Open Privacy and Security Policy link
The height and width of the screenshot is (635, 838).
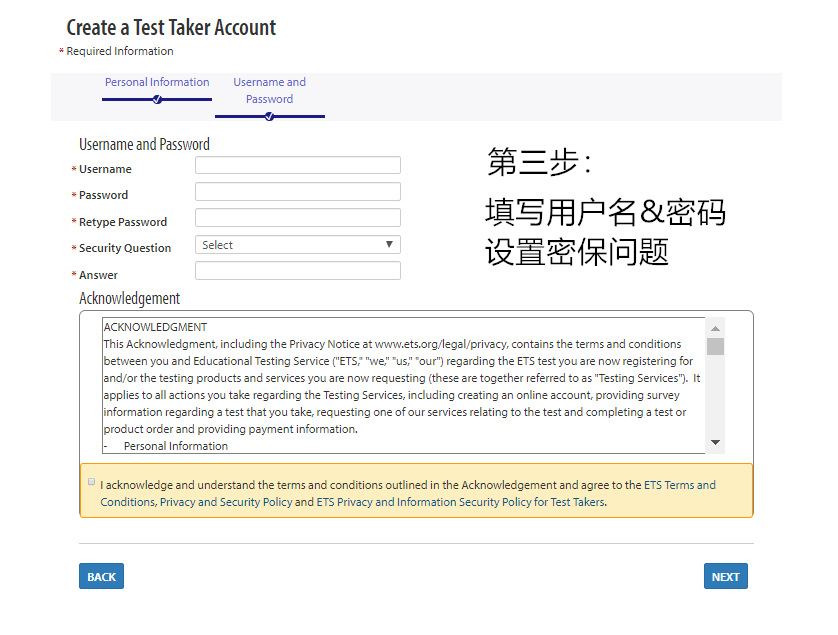[226, 502]
